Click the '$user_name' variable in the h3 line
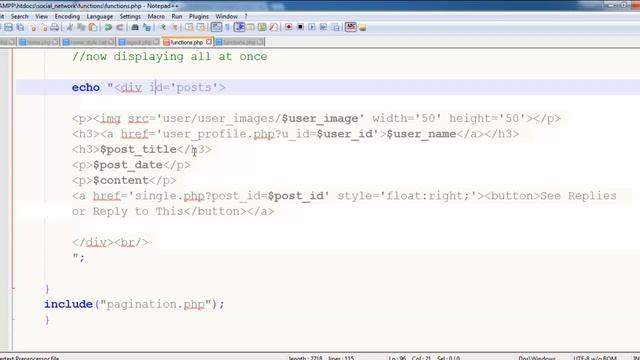Image resolution: width=640 pixels, height=360 pixels. (421, 134)
